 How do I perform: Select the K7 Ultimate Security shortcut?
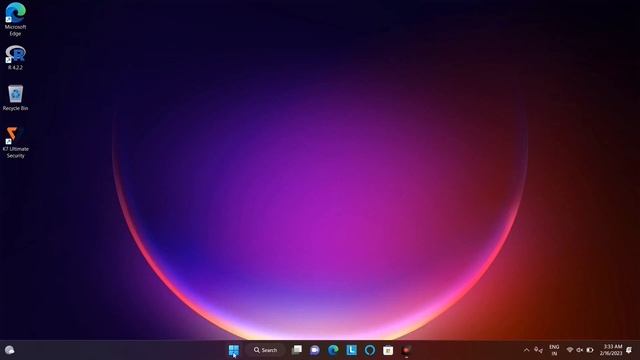click(16, 142)
